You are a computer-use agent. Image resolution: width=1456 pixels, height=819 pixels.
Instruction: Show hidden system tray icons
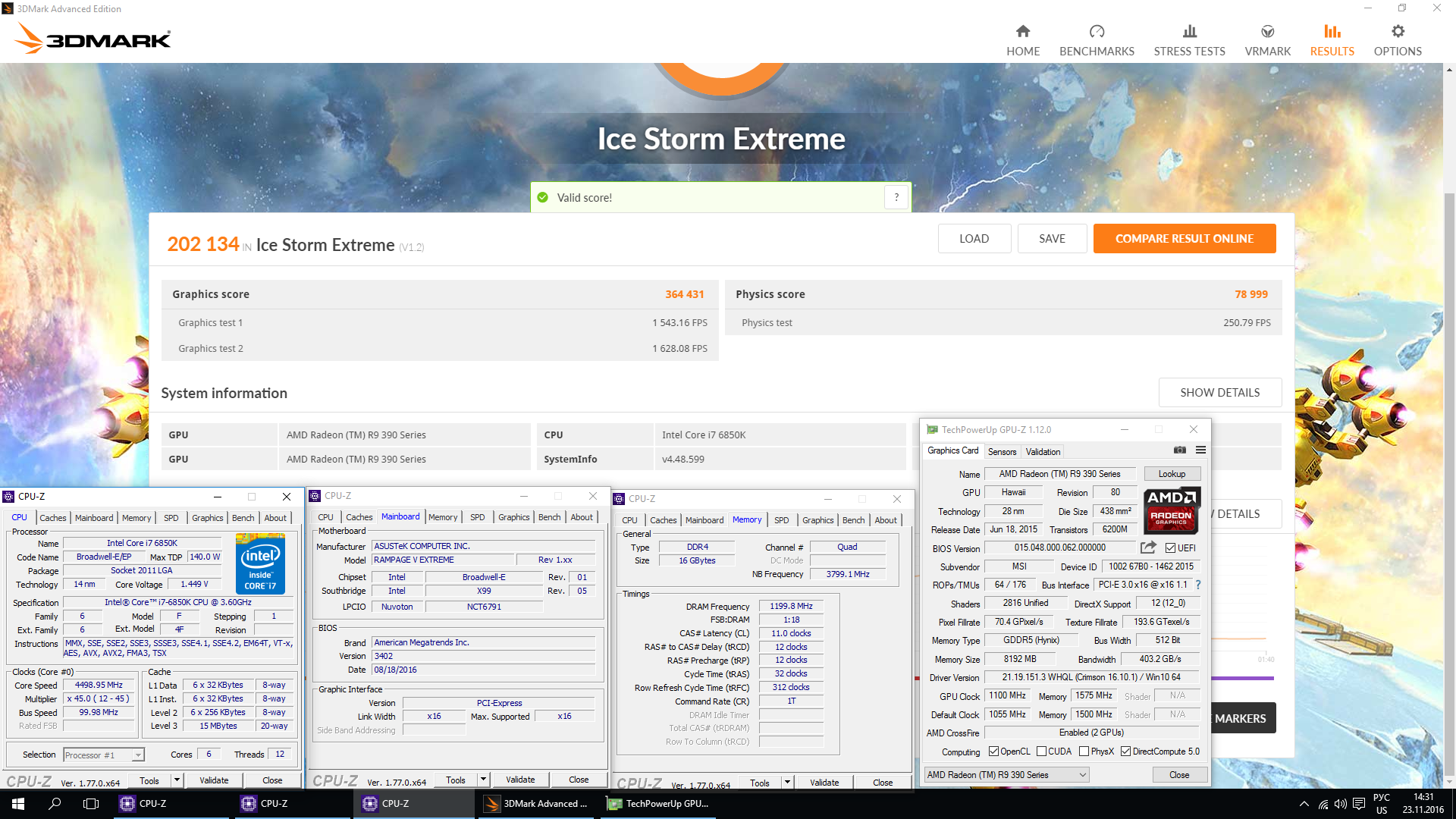point(1304,804)
